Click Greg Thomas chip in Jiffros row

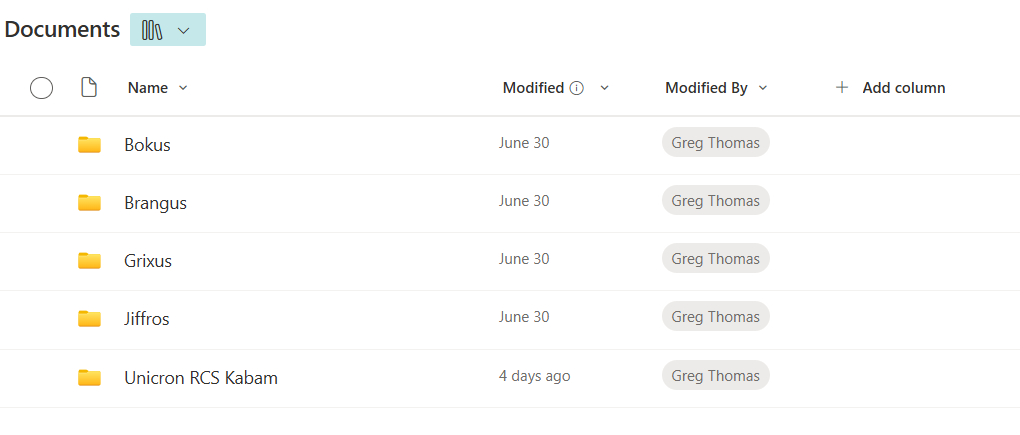click(x=716, y=316)
